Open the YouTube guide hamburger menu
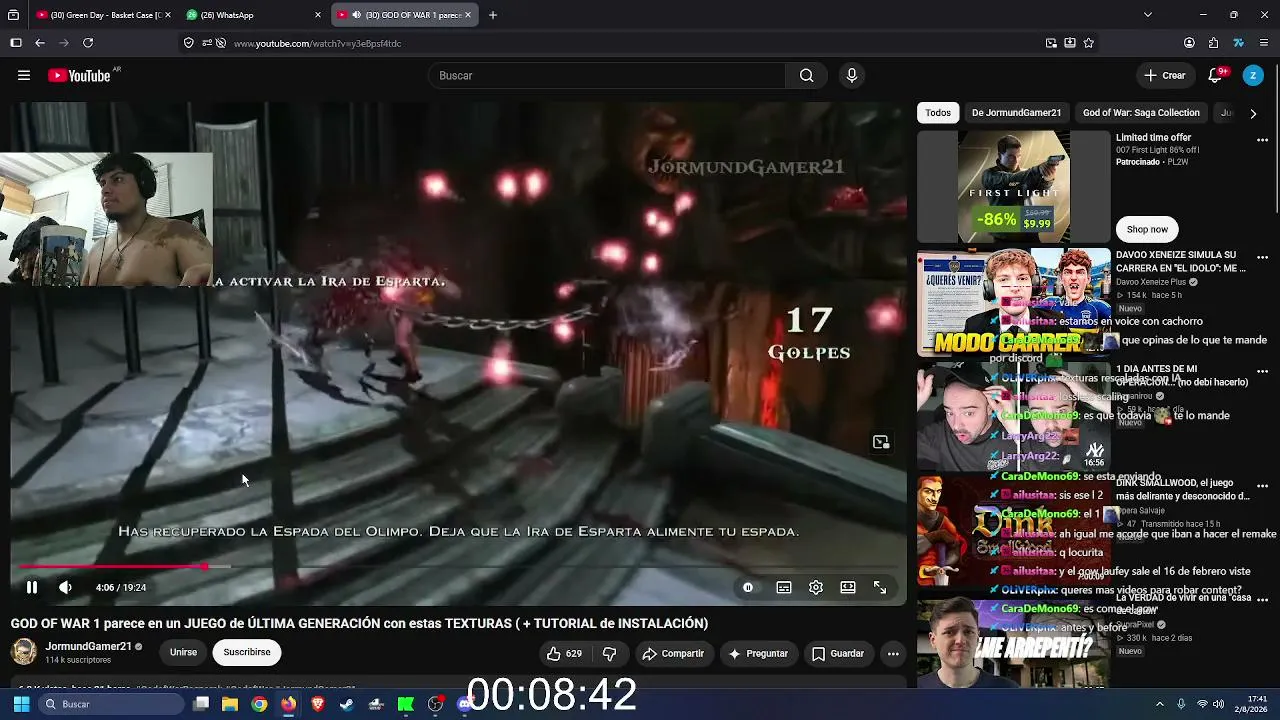Image resolution: width=1280 pixels, height=720 pixels. click(24, 75)
